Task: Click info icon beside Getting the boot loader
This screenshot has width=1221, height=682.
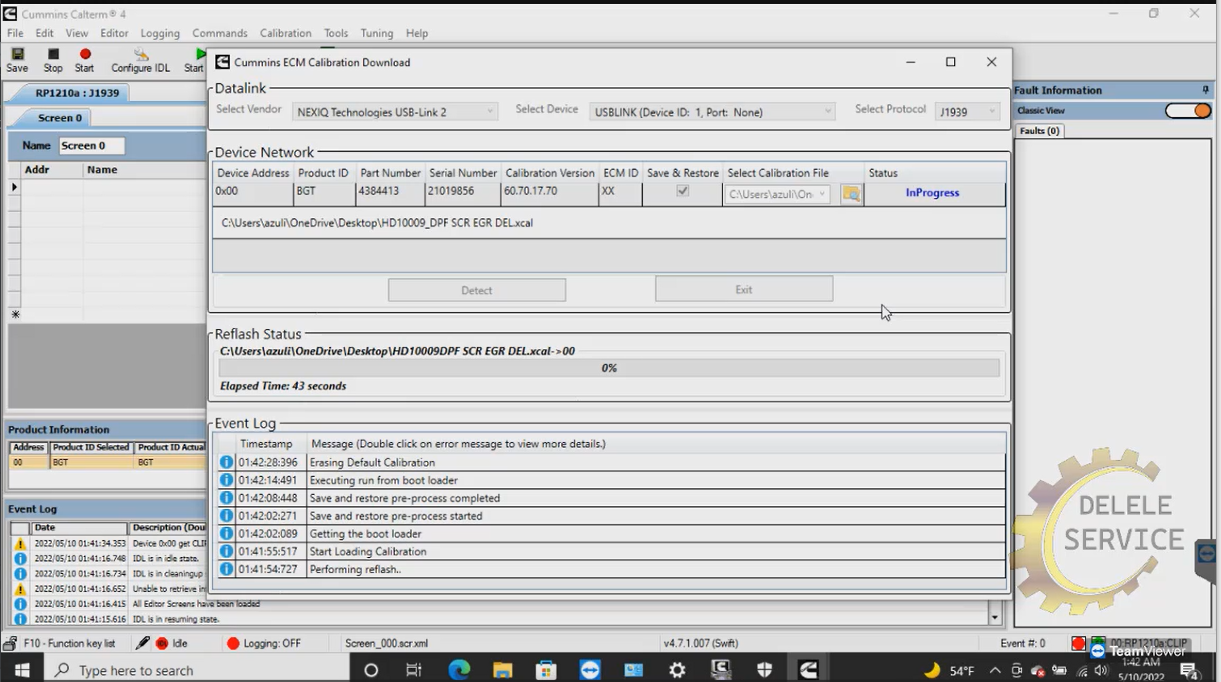Action: tap(227, 534)
